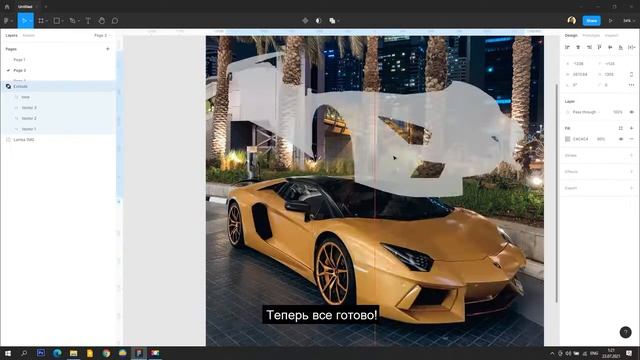Click the X position field
Image resolution: width=640 pixels, height=360 pixels.
point(578,64)
